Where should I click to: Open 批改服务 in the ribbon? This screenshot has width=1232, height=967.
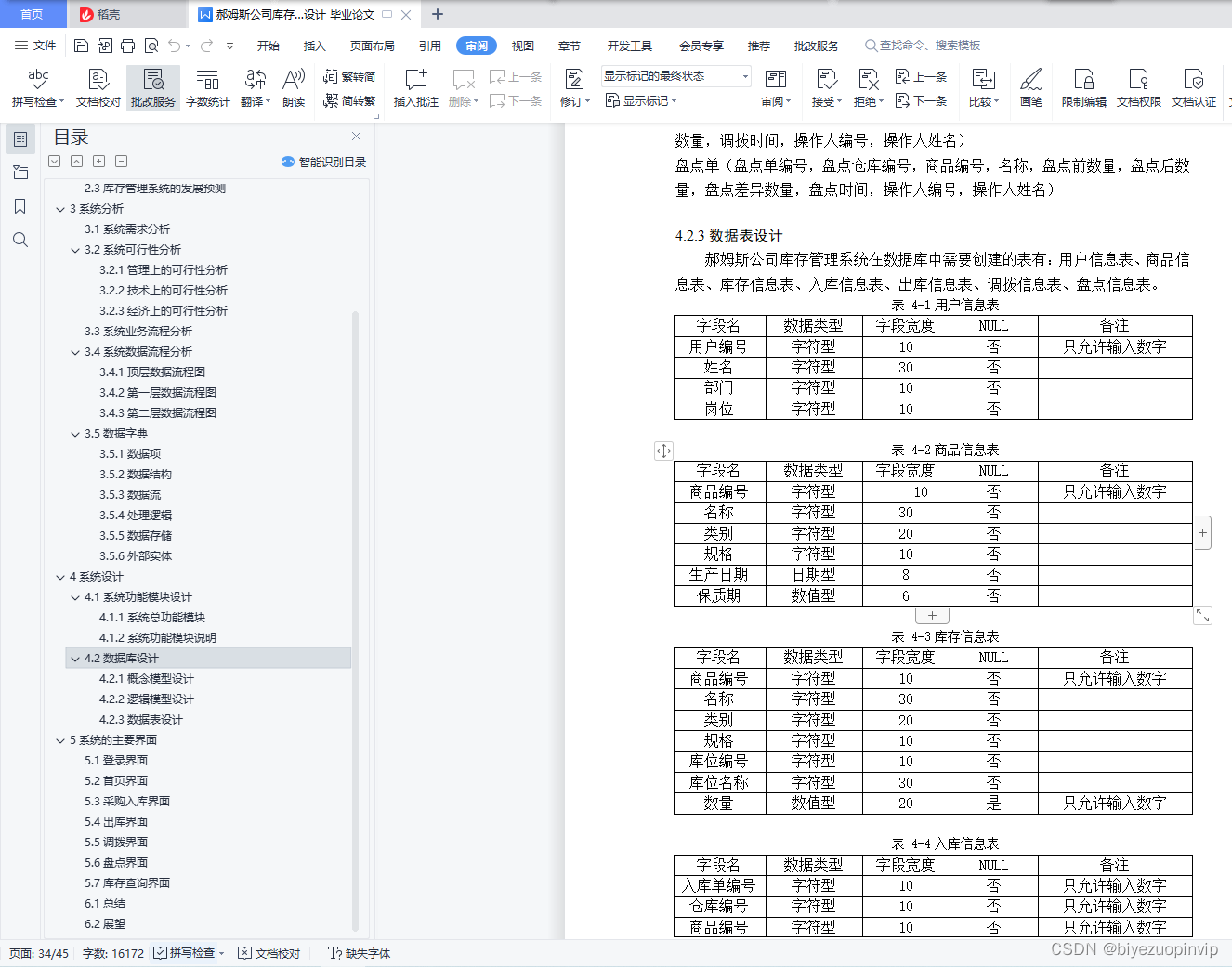[153, 89]
